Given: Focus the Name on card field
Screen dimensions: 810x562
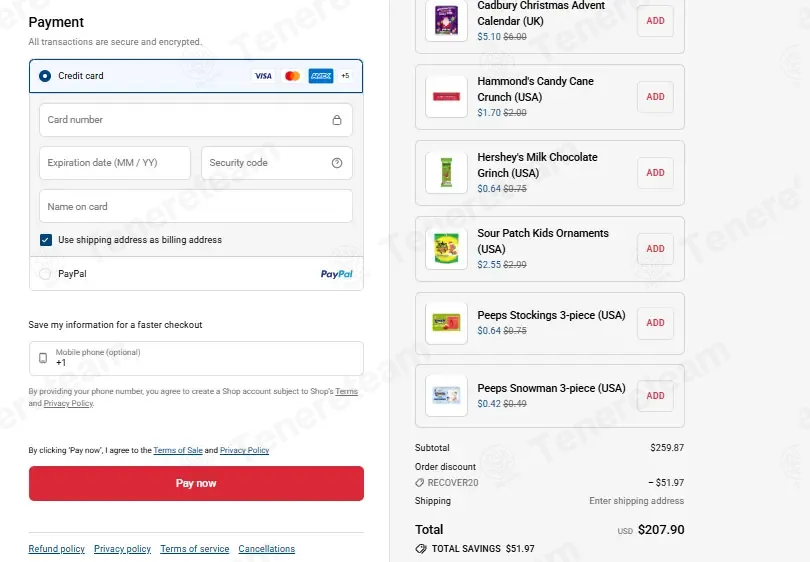Looking at the screenshot, I should [196, 206].
